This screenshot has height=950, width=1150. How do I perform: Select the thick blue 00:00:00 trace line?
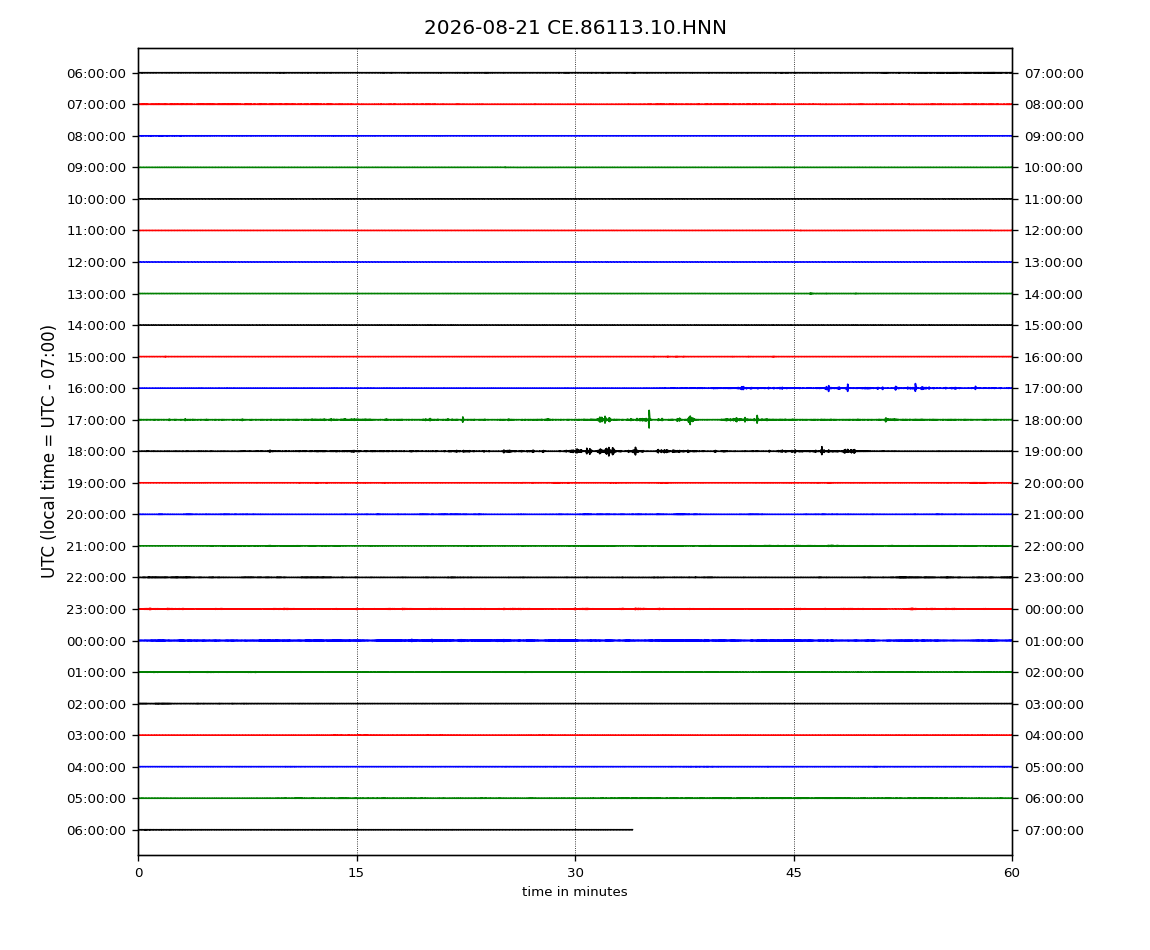click(x=575, y=640)
